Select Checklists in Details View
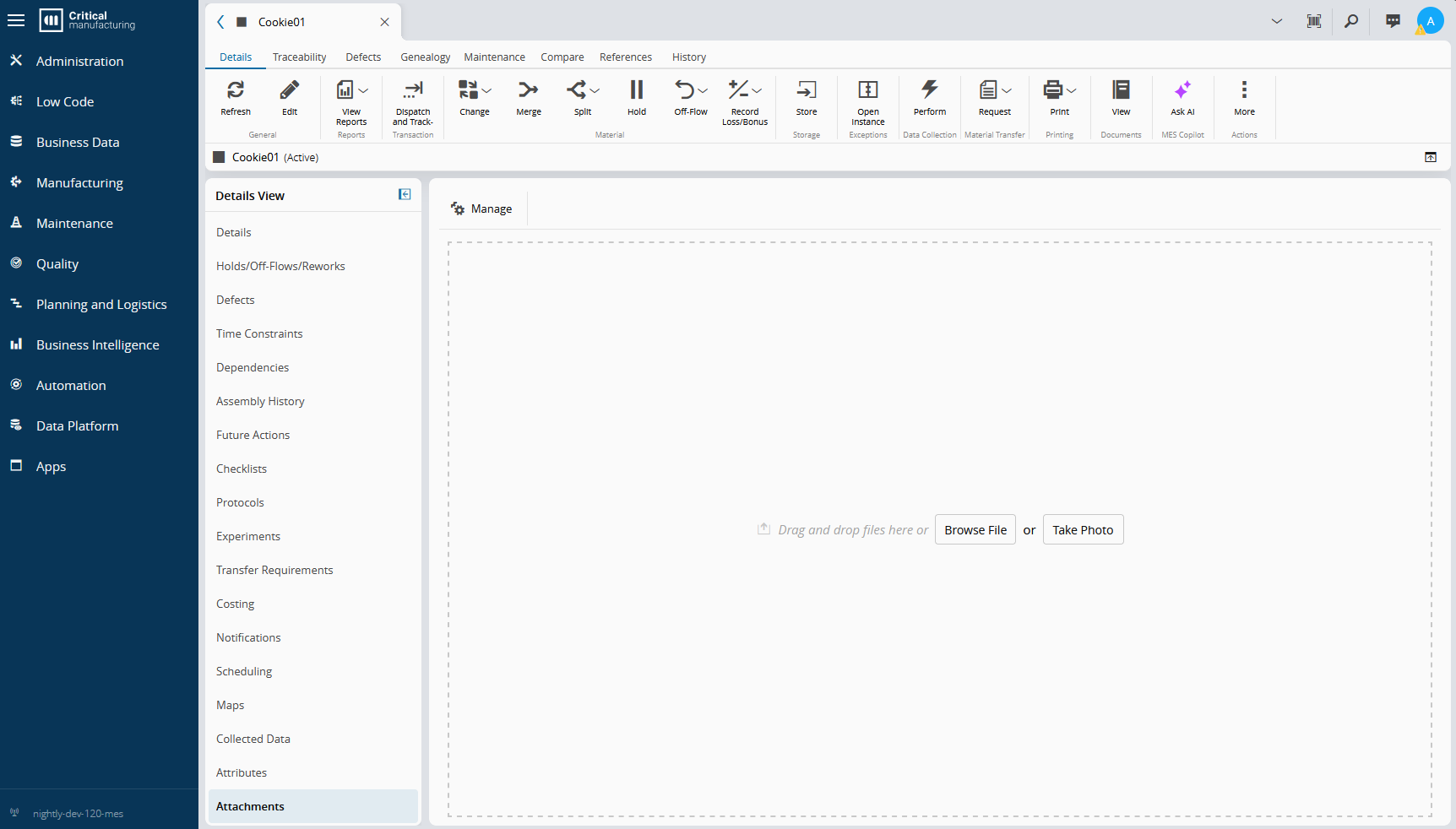 [x=313, y=469]
